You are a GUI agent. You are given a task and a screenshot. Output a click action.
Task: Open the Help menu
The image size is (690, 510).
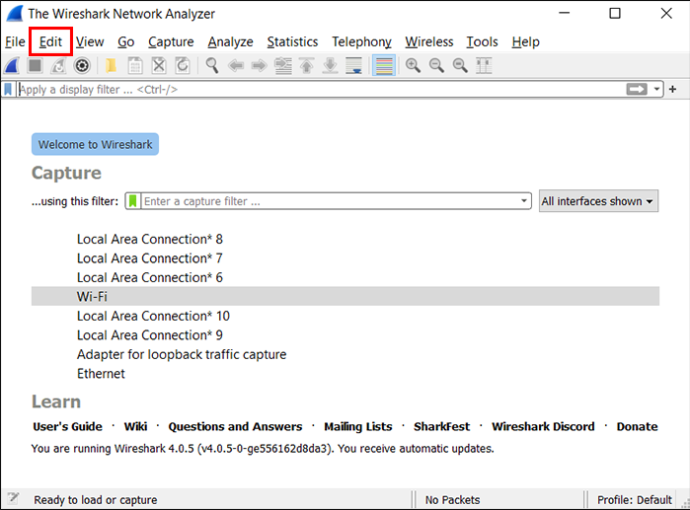pyautogui.click(x=525, y=42)
